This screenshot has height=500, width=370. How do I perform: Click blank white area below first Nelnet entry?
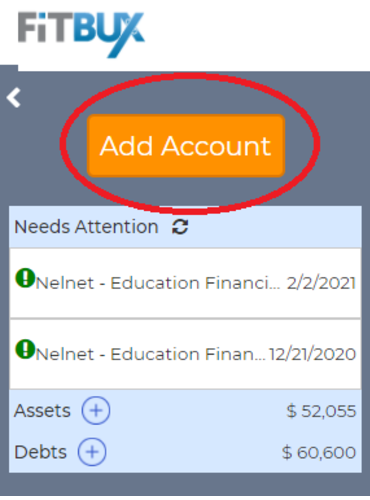click(185, 305)
